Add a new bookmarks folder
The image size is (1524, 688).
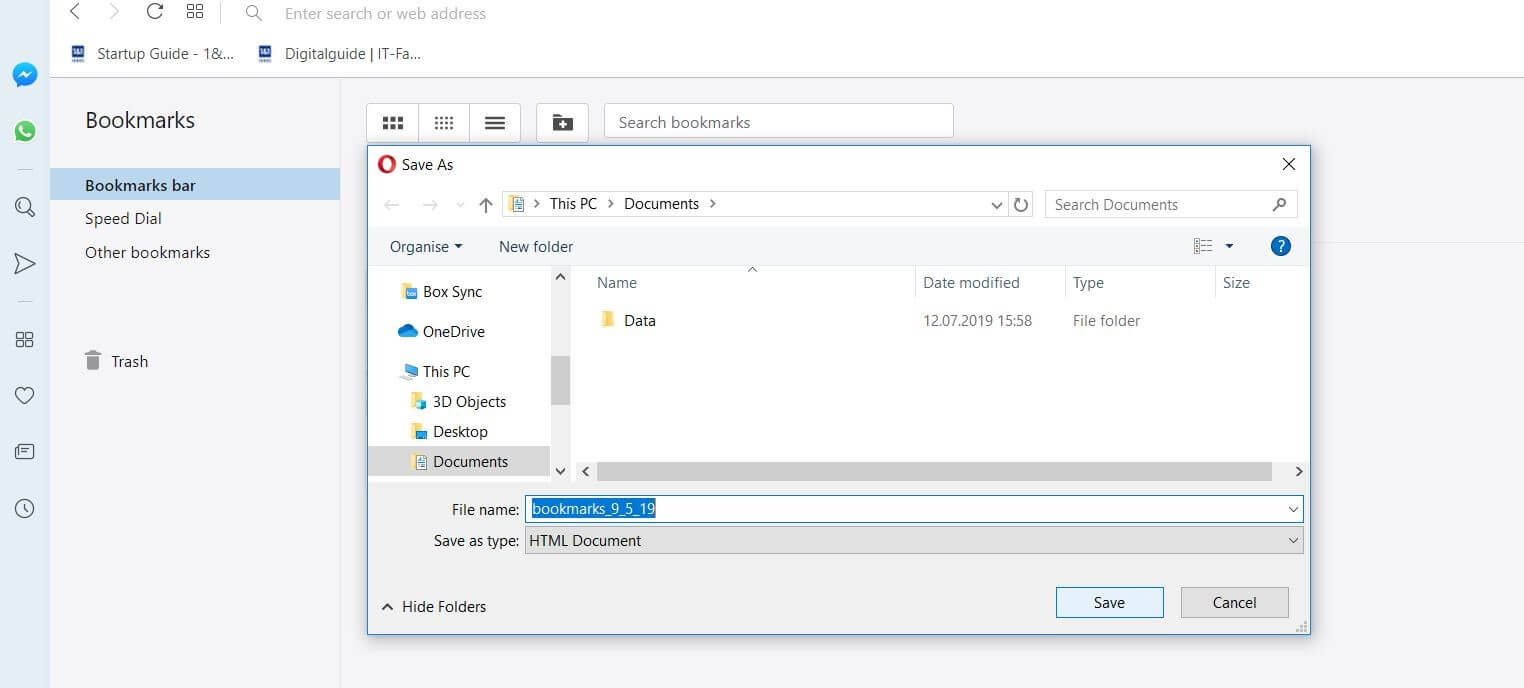562,123
